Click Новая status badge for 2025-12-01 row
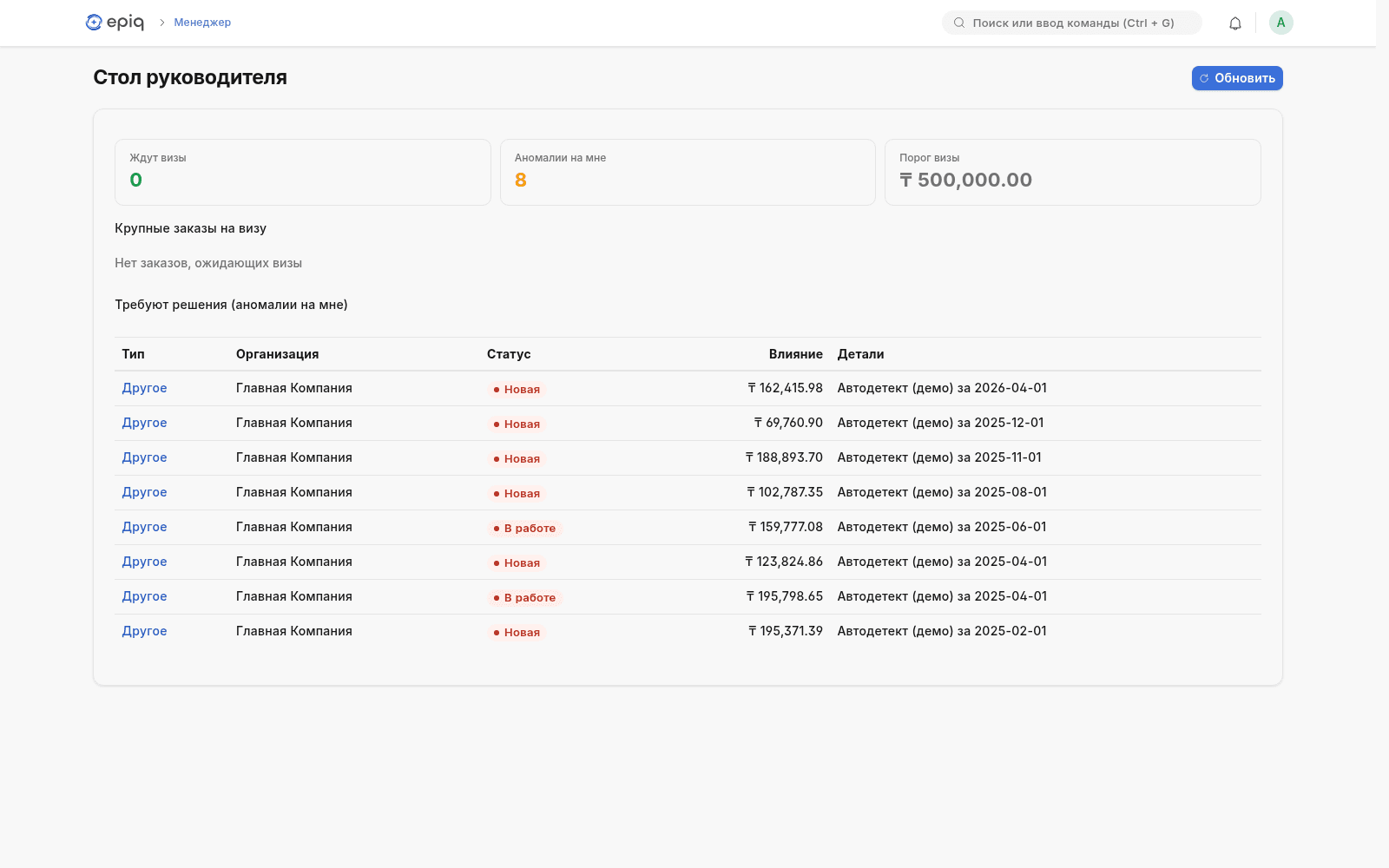This screenshot has height=868, width=1389. [517, 424]
